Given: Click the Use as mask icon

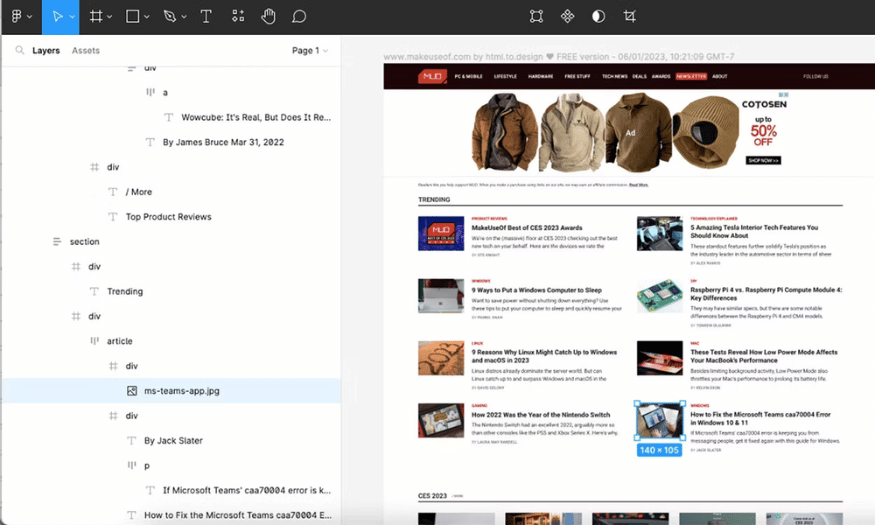Looking at the screenshot, I should 598,16.
